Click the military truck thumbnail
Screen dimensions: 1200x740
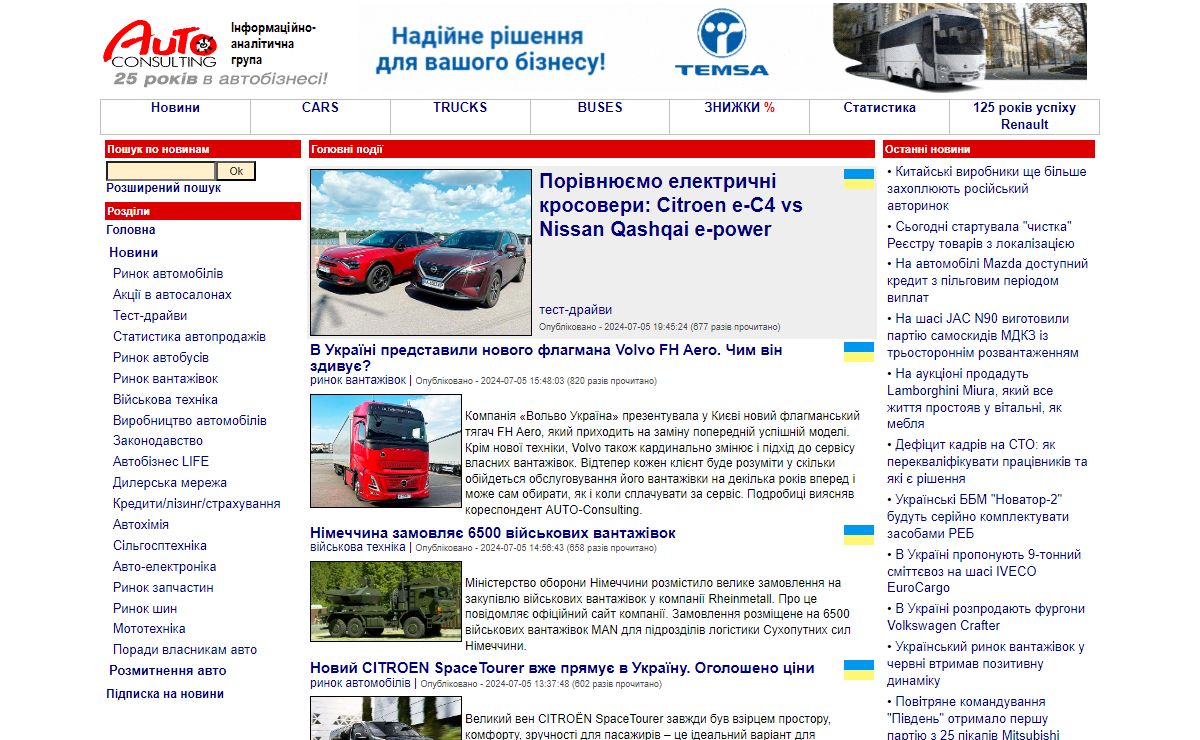pos(386,601)
